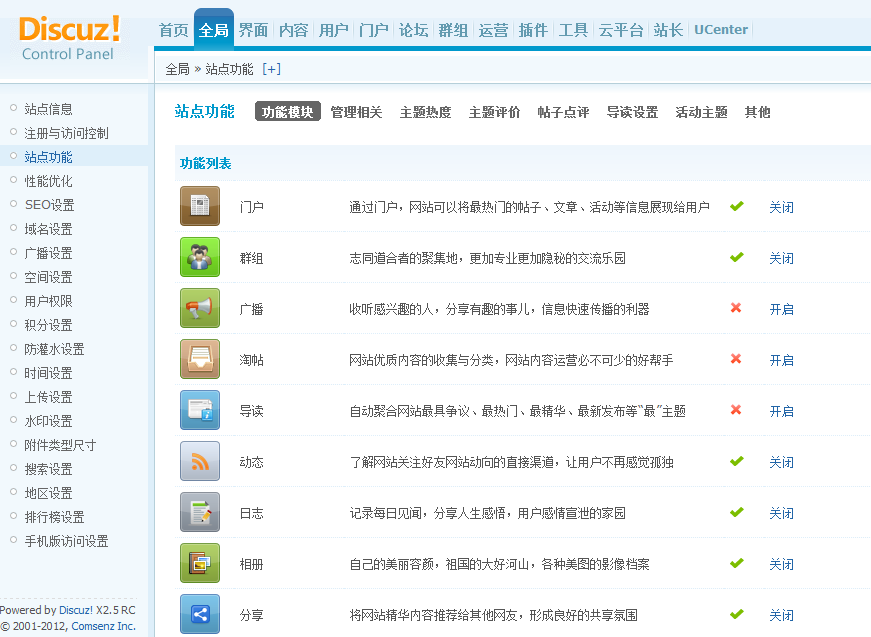Expand the [+] breadcrumb shortcut
Image resolution: width=871 pixels, height=637 pixels.
point(272,69)
